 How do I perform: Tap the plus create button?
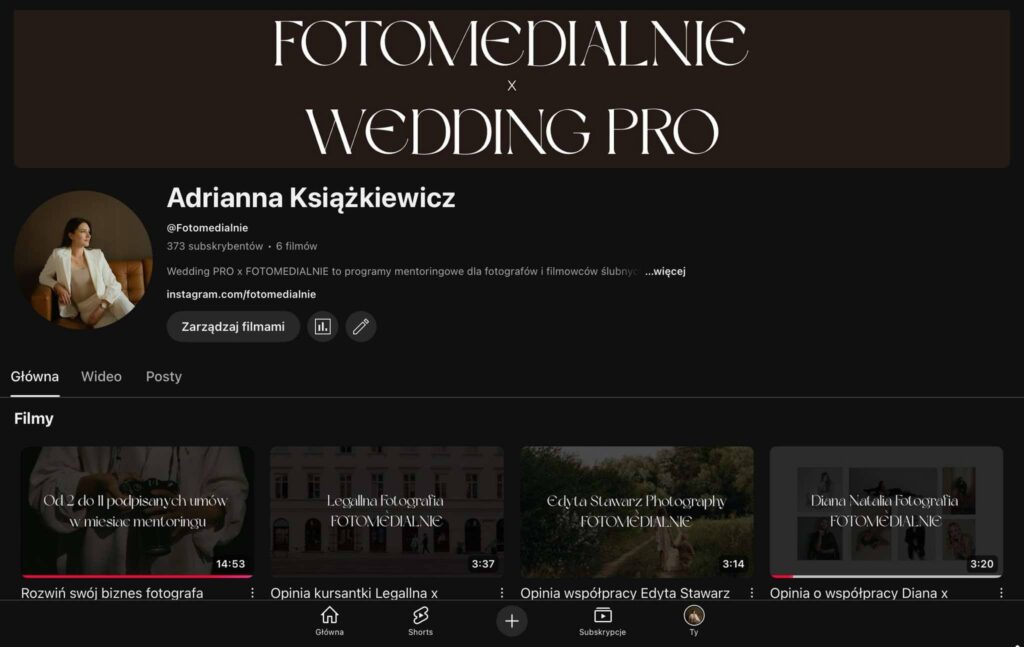pyautogui.click(x=512, y=621)
